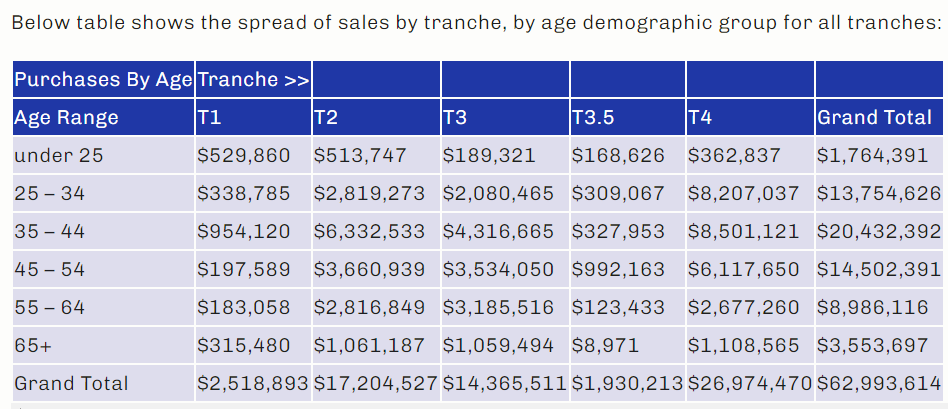948x411 pixels.
Task: Select the '65+' row label
Action: click(103, 345)
